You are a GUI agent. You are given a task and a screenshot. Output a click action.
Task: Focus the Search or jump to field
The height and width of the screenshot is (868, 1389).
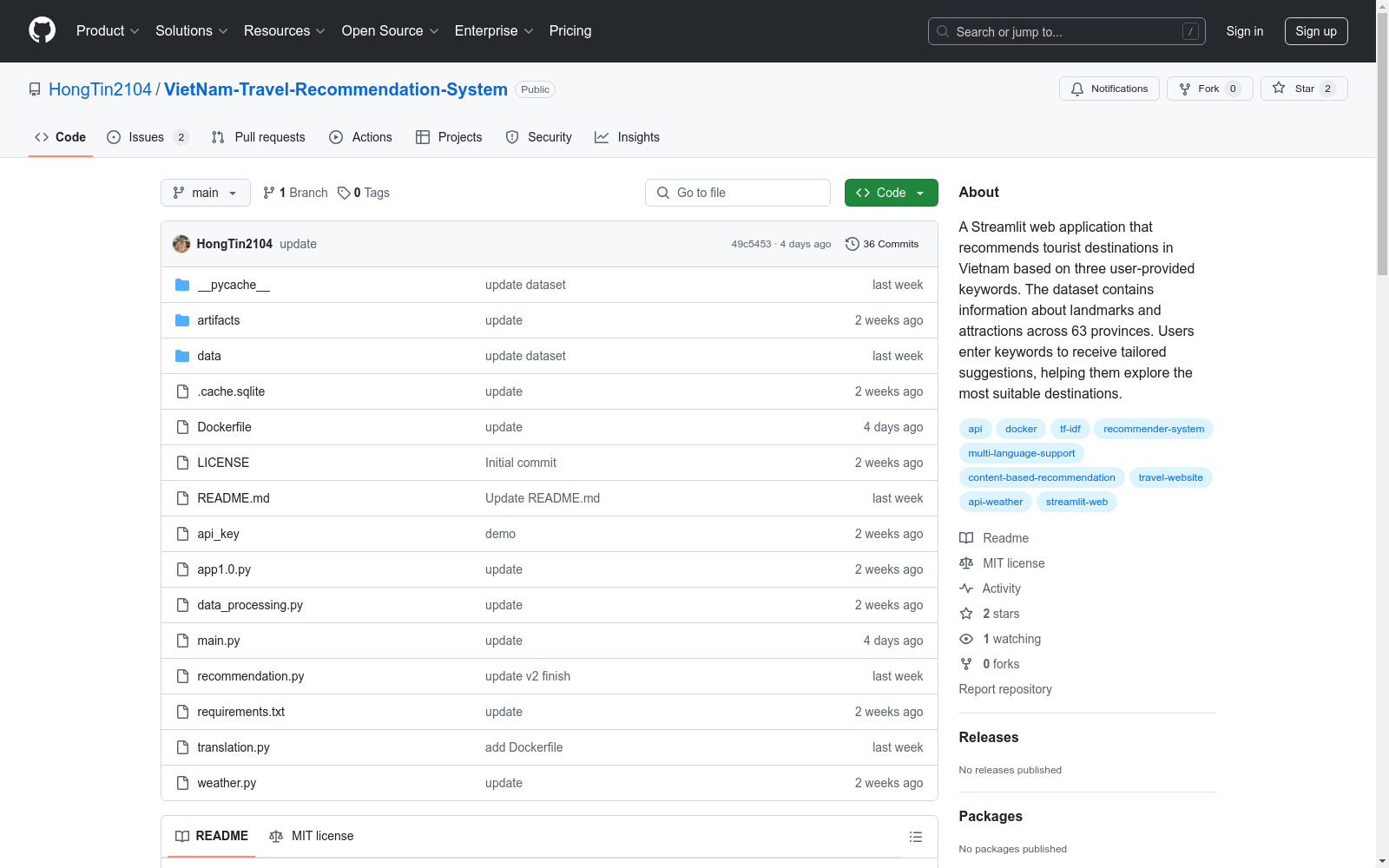click(1067, 31)
